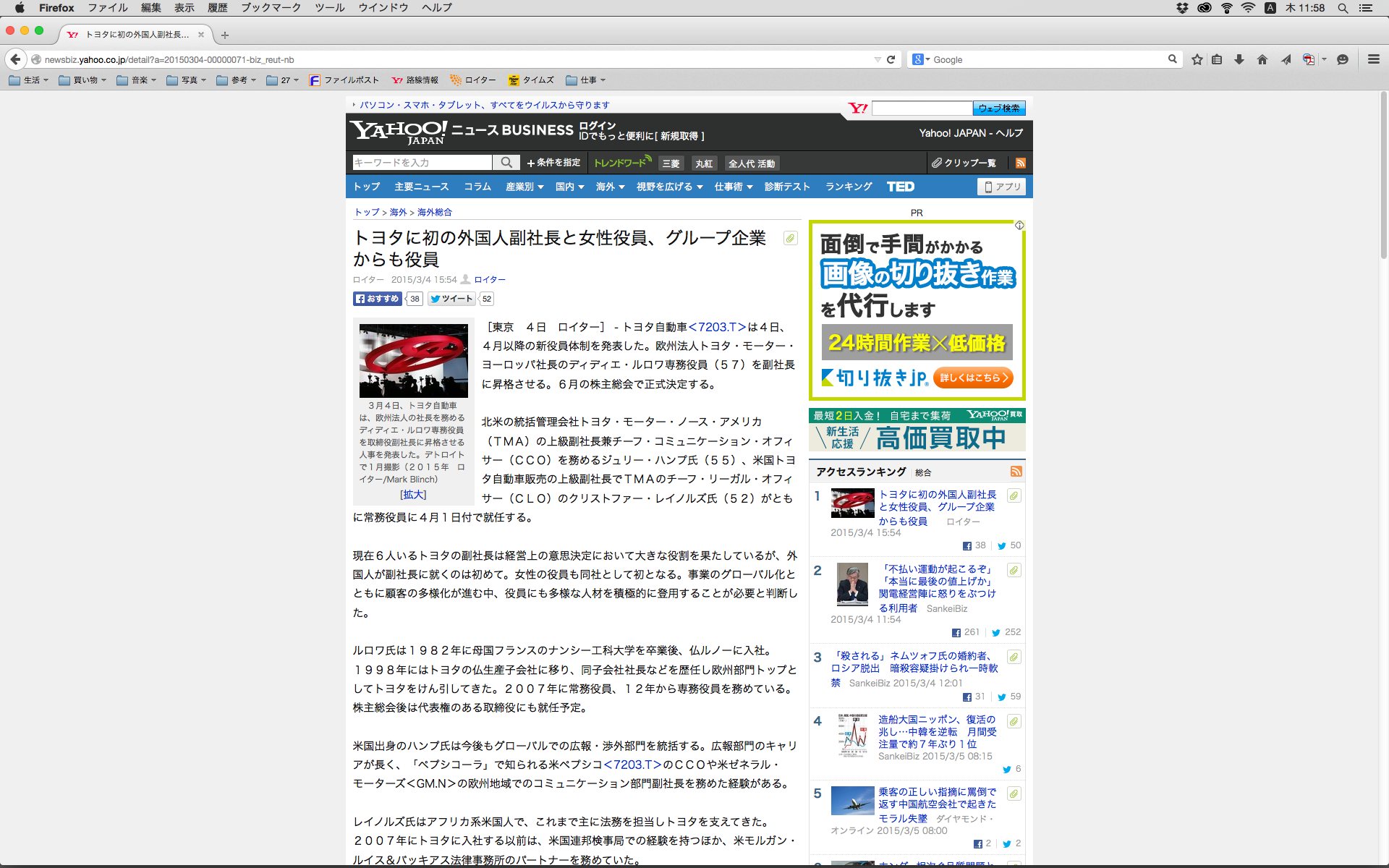Expand the 産業別 dropdown in navigation
Viewport: 1389px width, 868px height.
coord(524,187)
